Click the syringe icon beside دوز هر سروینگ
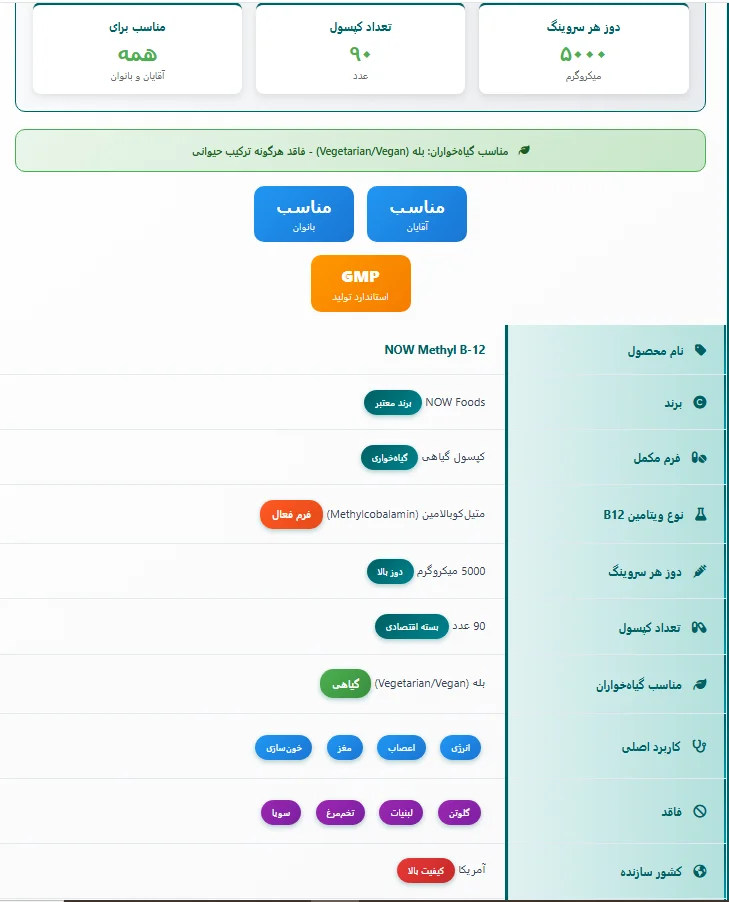The width and height of the screenshot is (729, 902). pos(700,571)
